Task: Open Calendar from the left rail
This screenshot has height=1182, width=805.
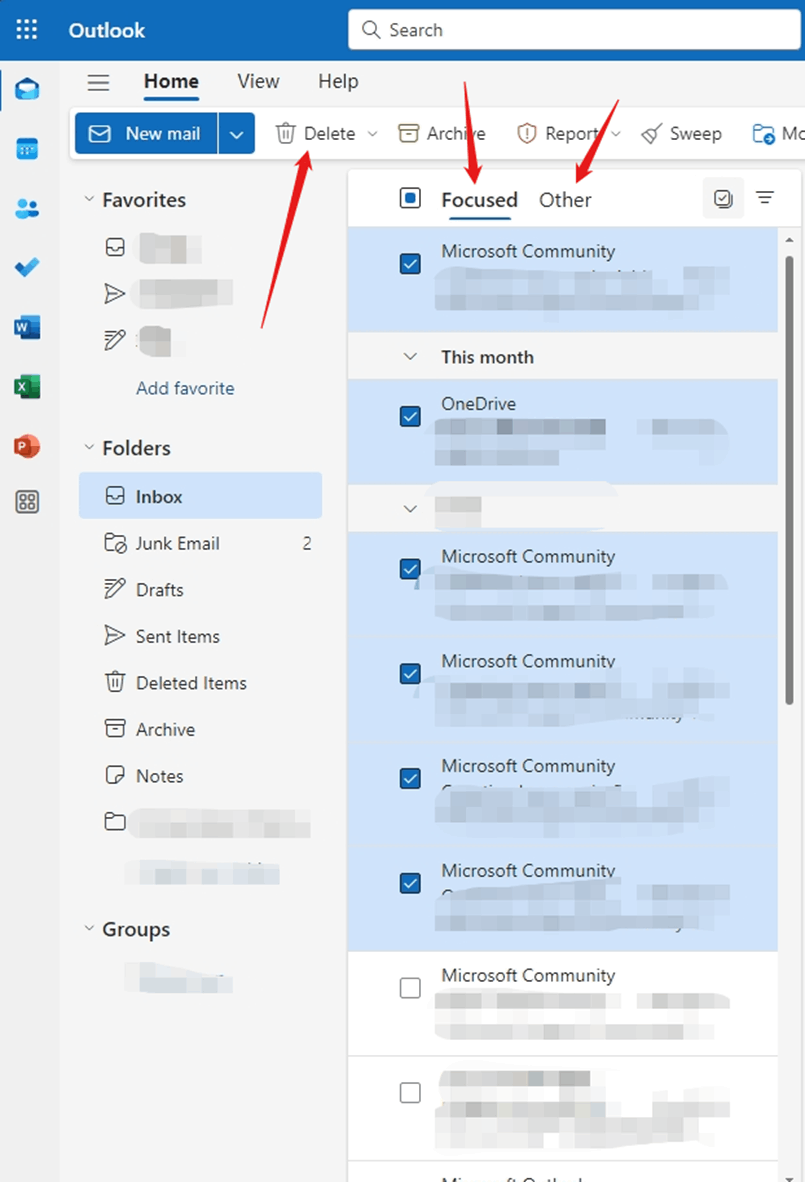Action: pos(27,149)
